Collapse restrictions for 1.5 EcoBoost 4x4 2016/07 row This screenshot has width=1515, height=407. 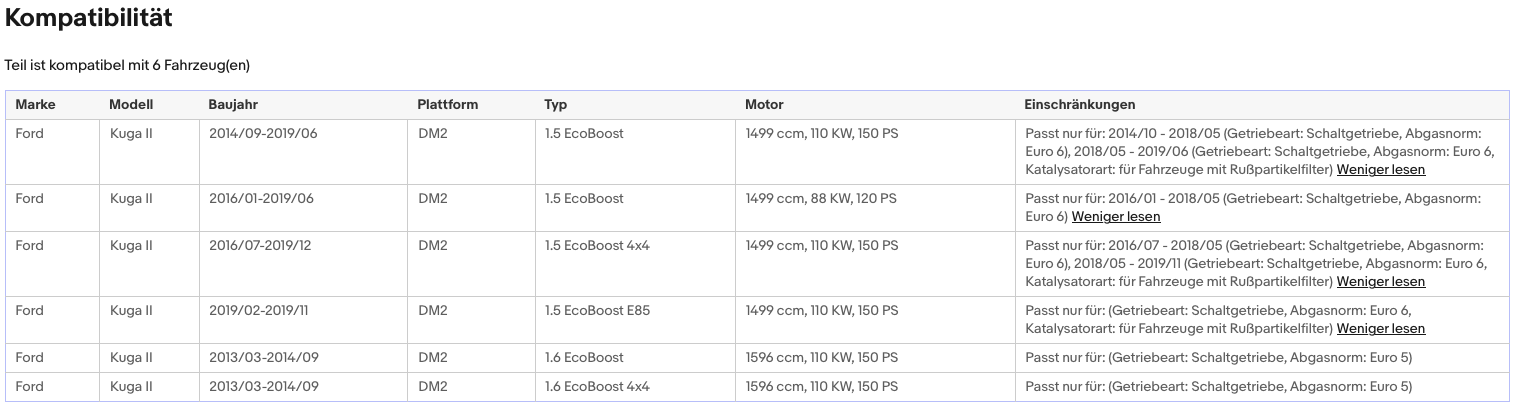pyautogui.click(x=1381, y=282)
